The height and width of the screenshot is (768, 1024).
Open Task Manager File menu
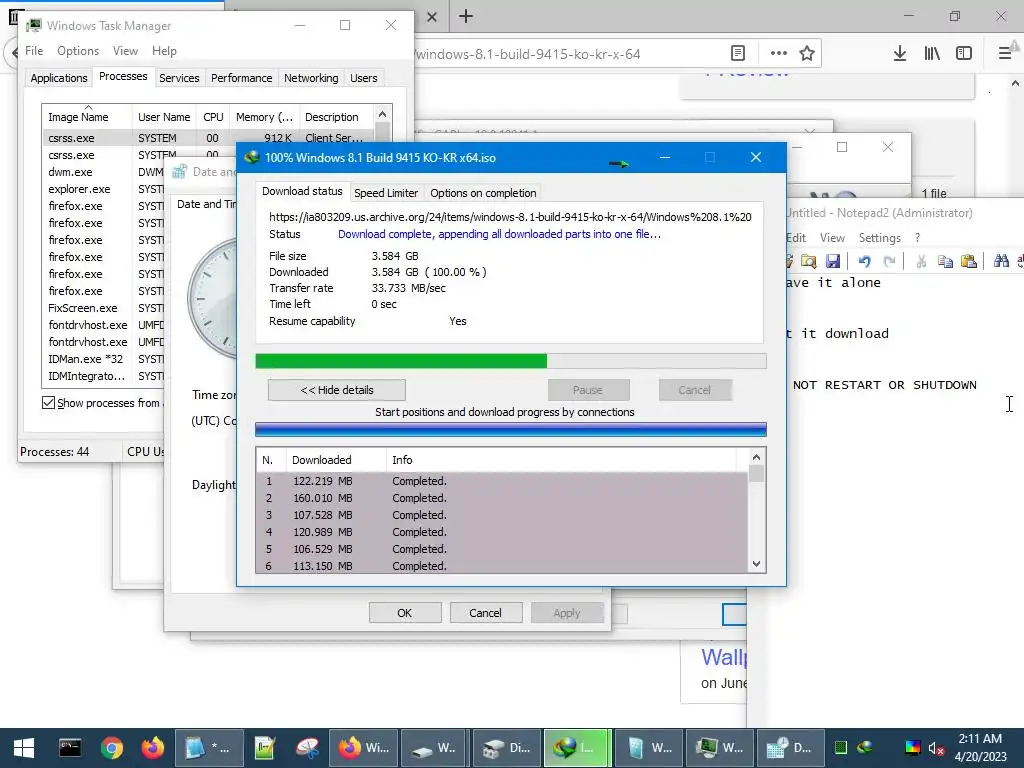tap(34, 51)
